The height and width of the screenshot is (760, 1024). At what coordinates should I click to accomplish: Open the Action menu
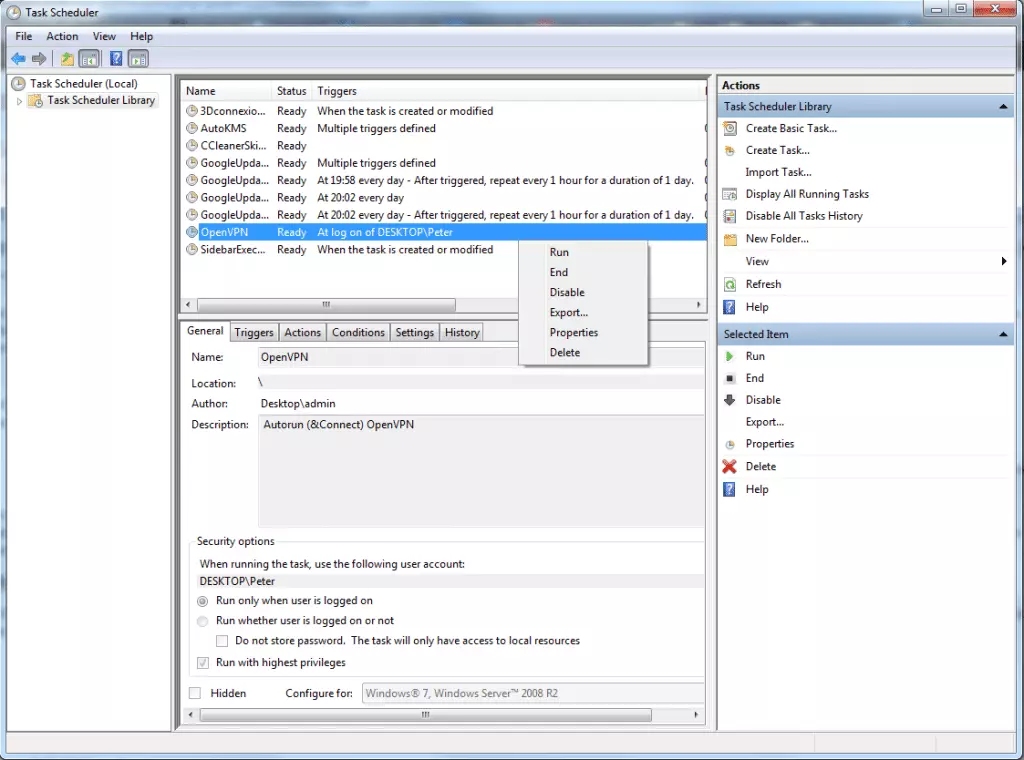pos(62,35)
